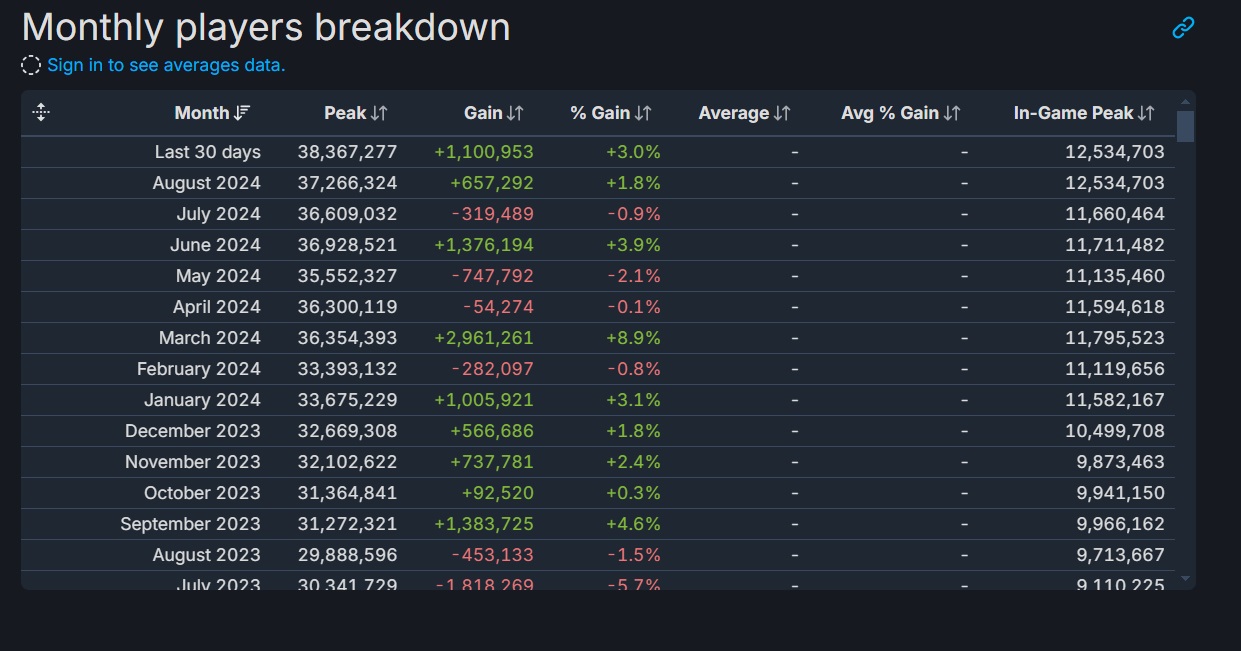Click in-game peak 9,713,667
This screenshot has height=651, width=1241.
pos(1121,555)
